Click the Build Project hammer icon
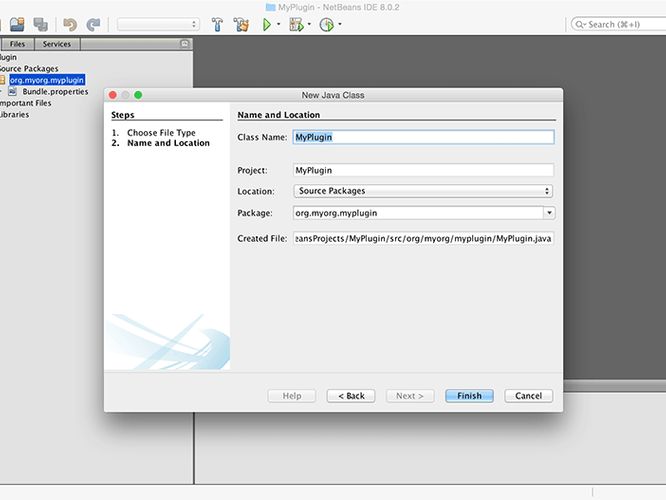Viewport: 666px width, 500px height. [x=217, y=25]
